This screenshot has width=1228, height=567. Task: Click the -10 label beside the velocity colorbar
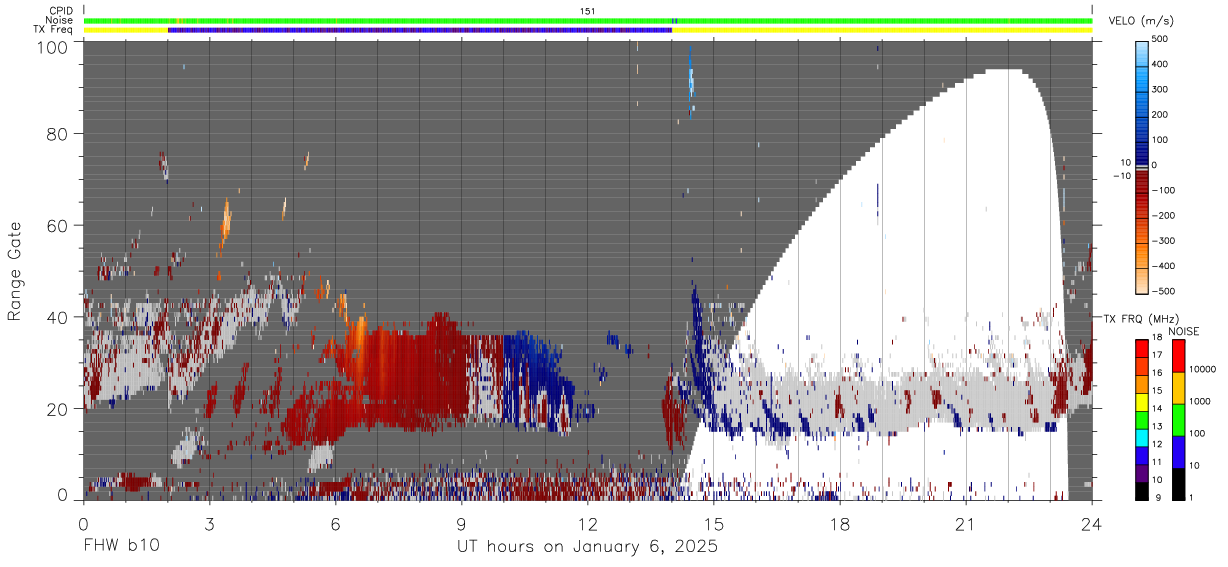tap(1120, 175)
